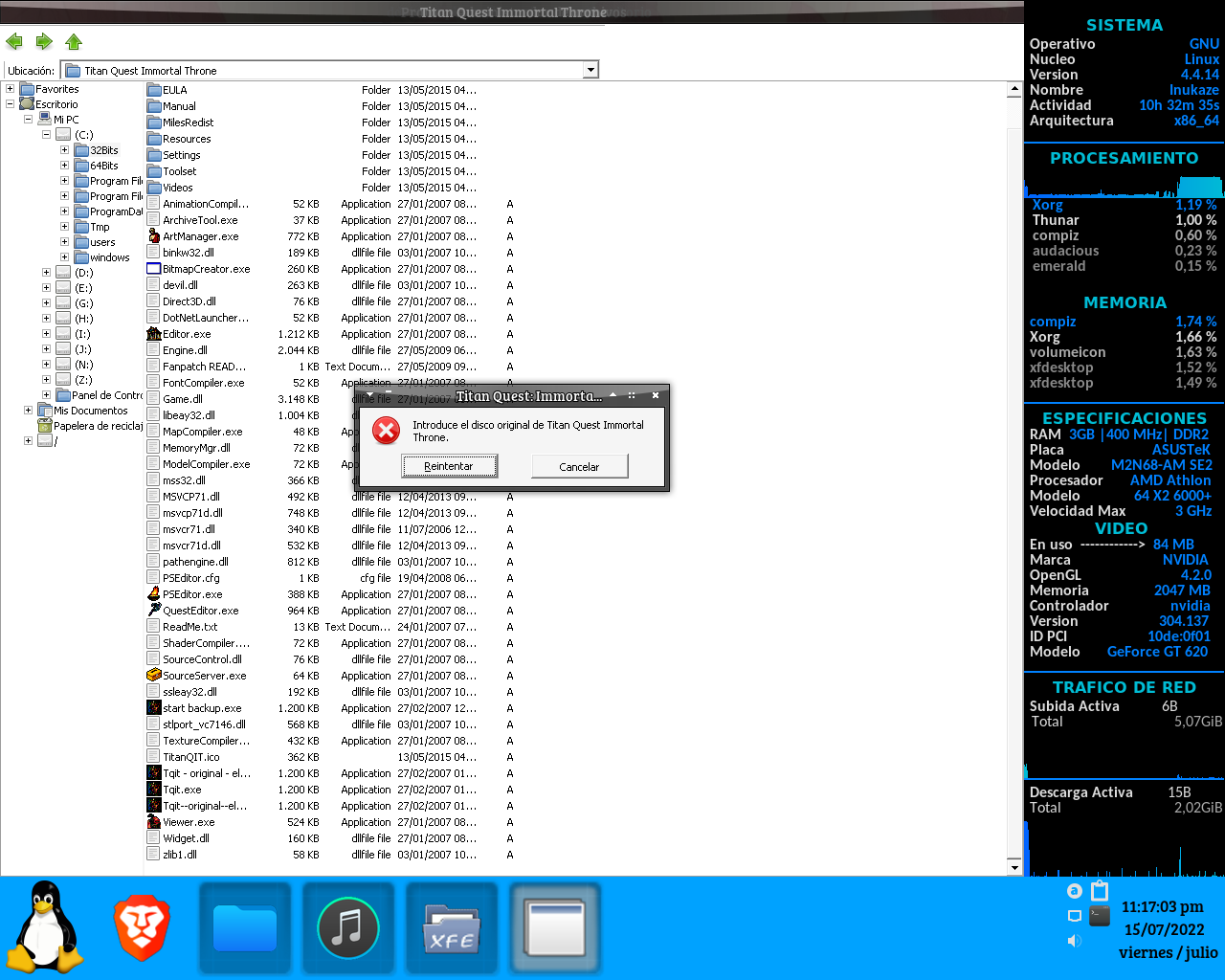Click file list scrollbar up arrow
This screenshot has height=980, width=1225.
pyautogui.click(x=1014, y=90)
